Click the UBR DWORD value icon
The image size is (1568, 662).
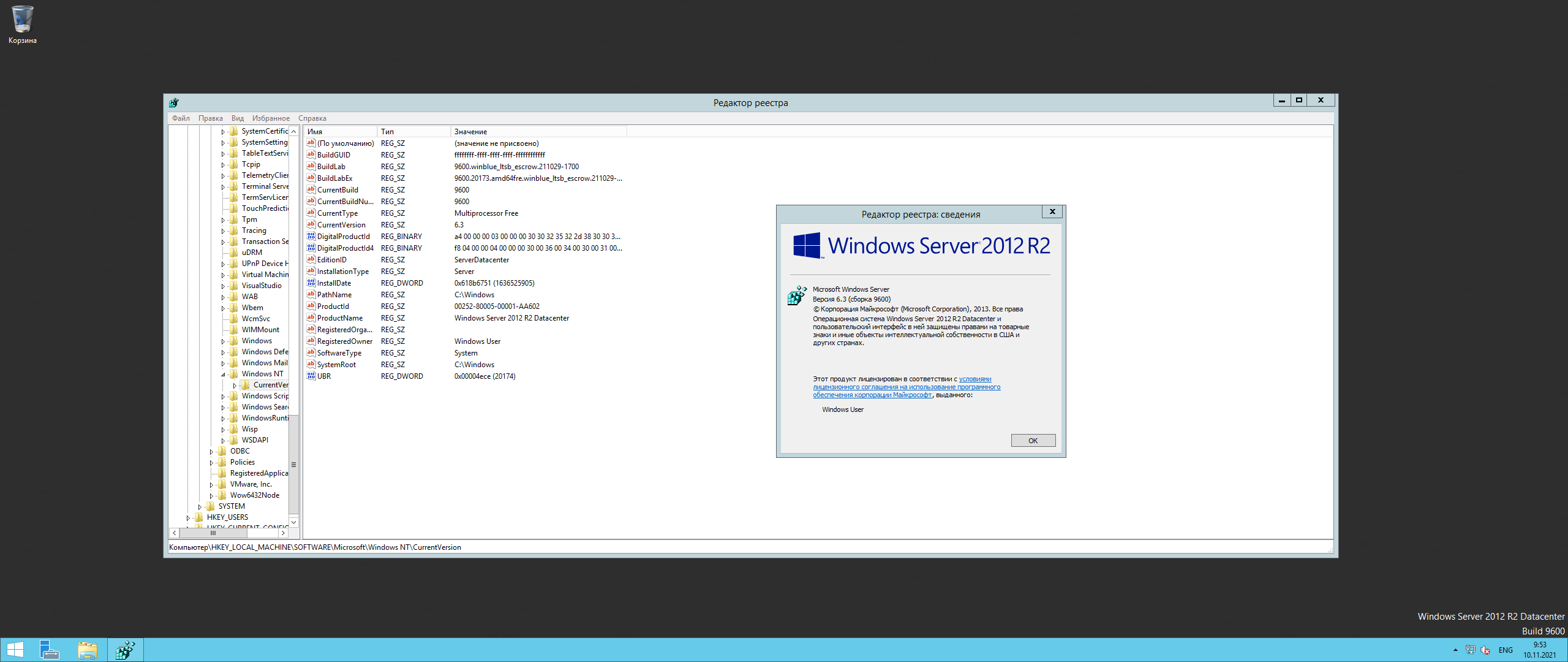(x=311, y=376)
